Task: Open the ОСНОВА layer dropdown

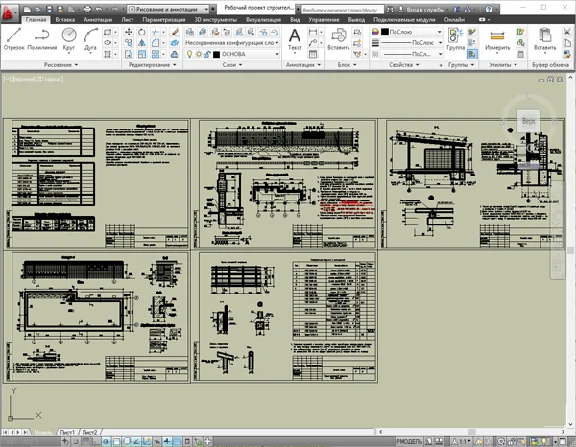Action: point(246,54)
